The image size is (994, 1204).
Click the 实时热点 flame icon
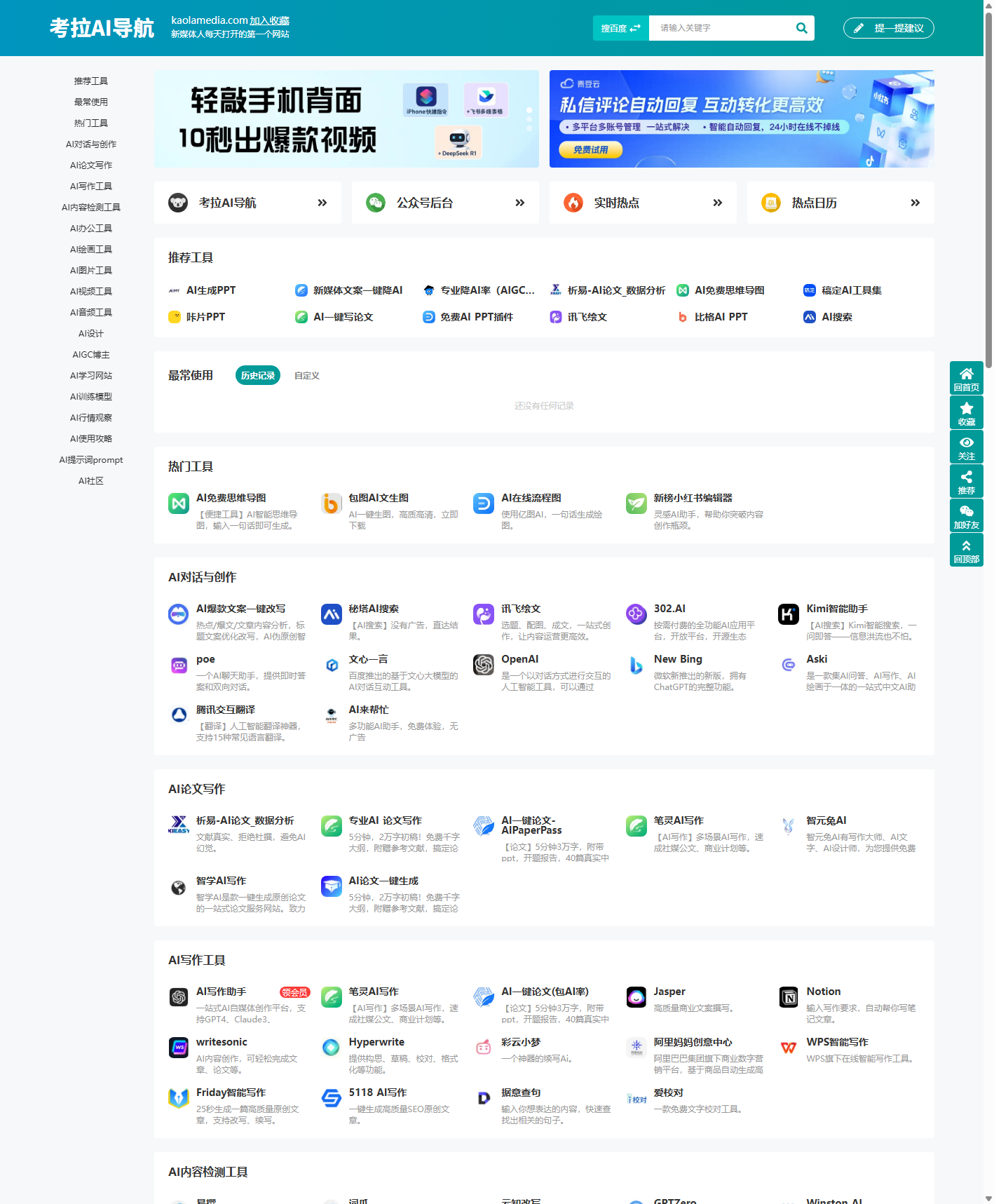point(573,203)
